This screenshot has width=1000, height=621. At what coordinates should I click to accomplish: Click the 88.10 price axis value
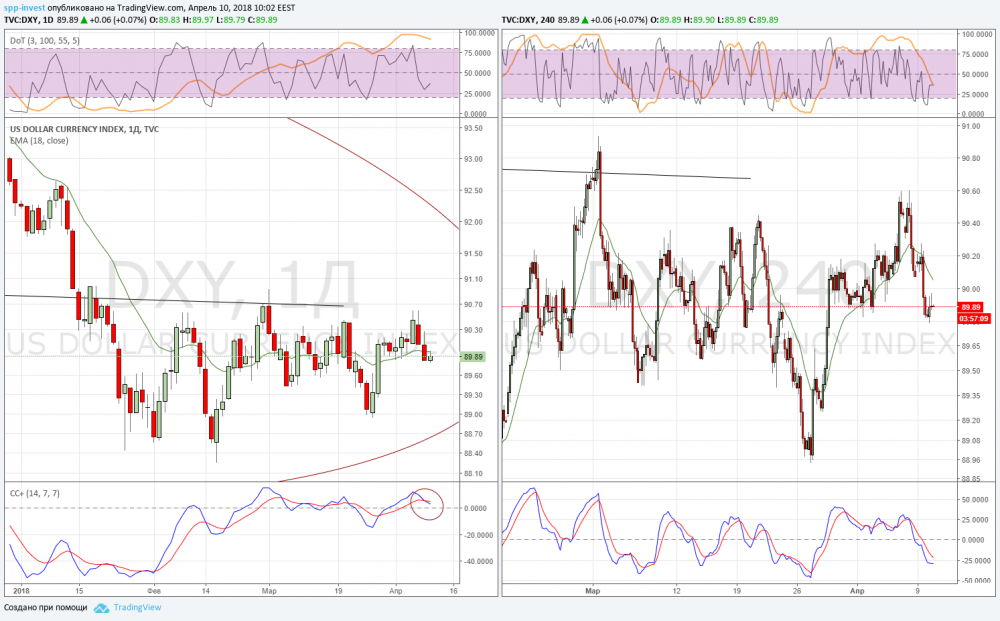[473, 474]
